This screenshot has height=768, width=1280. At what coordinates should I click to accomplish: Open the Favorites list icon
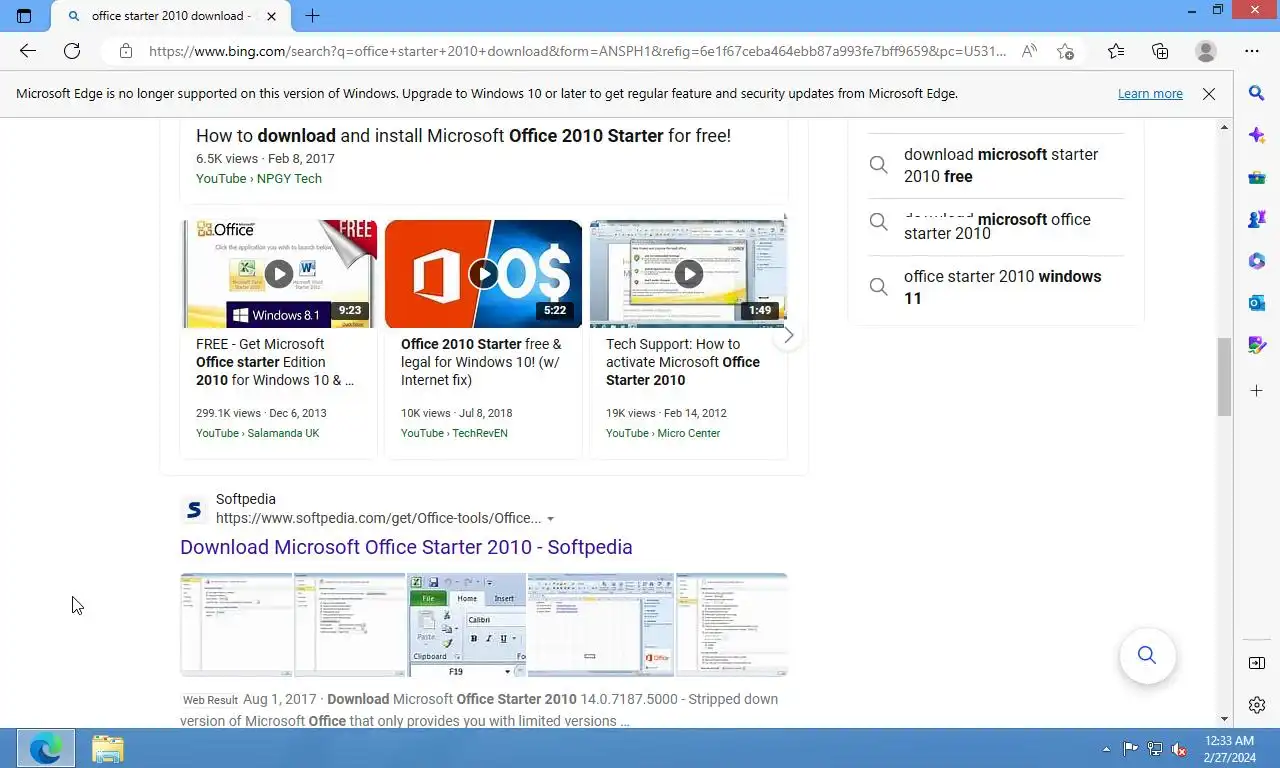pyautogui.click(x=1116, y=51)
